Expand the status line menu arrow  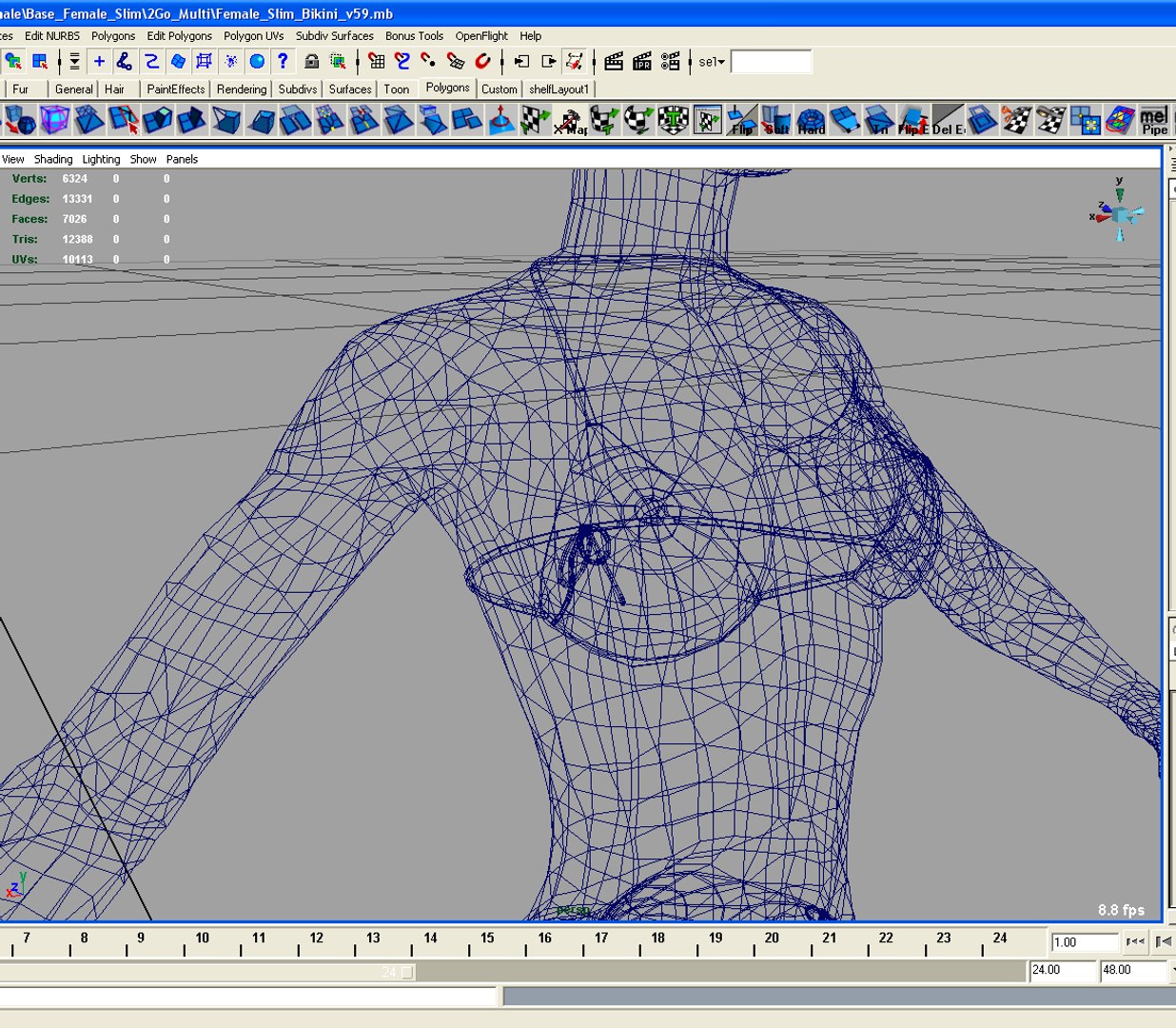pos(74,62)
